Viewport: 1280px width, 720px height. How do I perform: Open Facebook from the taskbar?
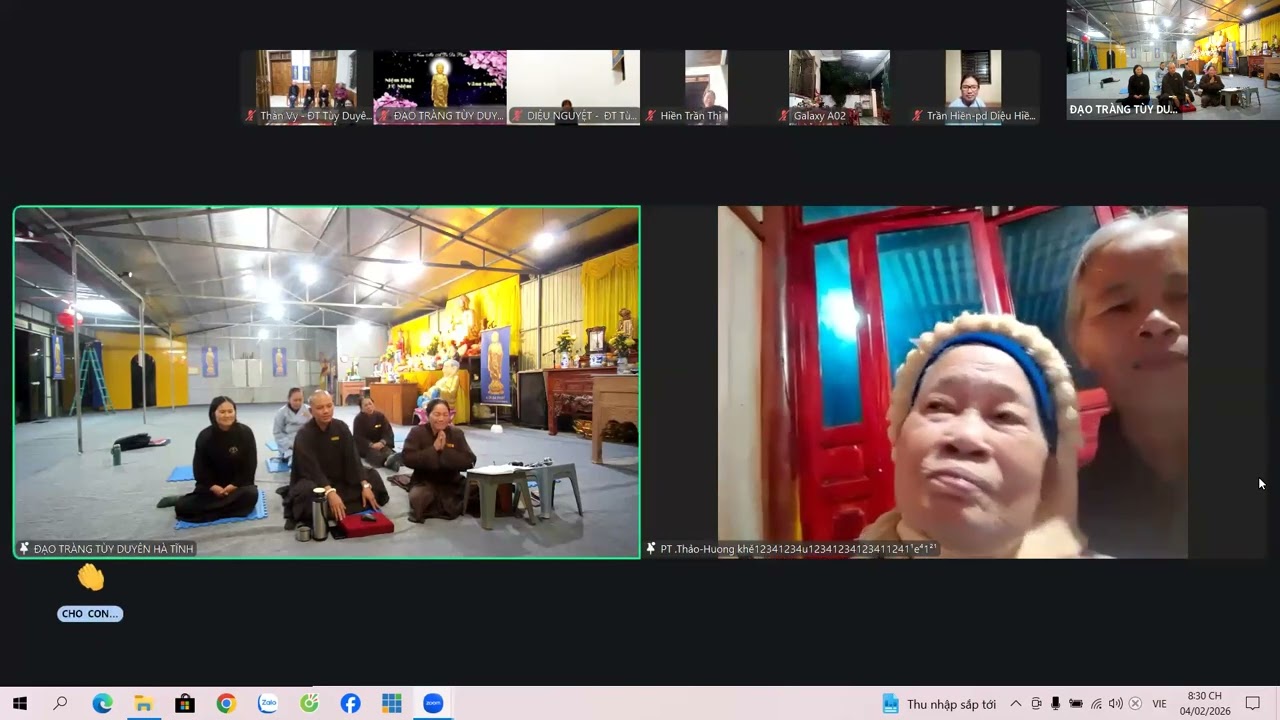click(x=350, y=704)
